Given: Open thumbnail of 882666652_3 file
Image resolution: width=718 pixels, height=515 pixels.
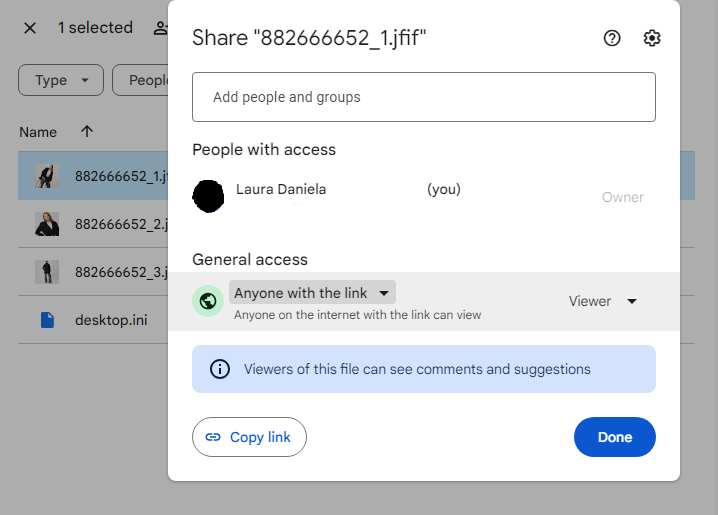Looking at the screenshot, I should (47, 272).
